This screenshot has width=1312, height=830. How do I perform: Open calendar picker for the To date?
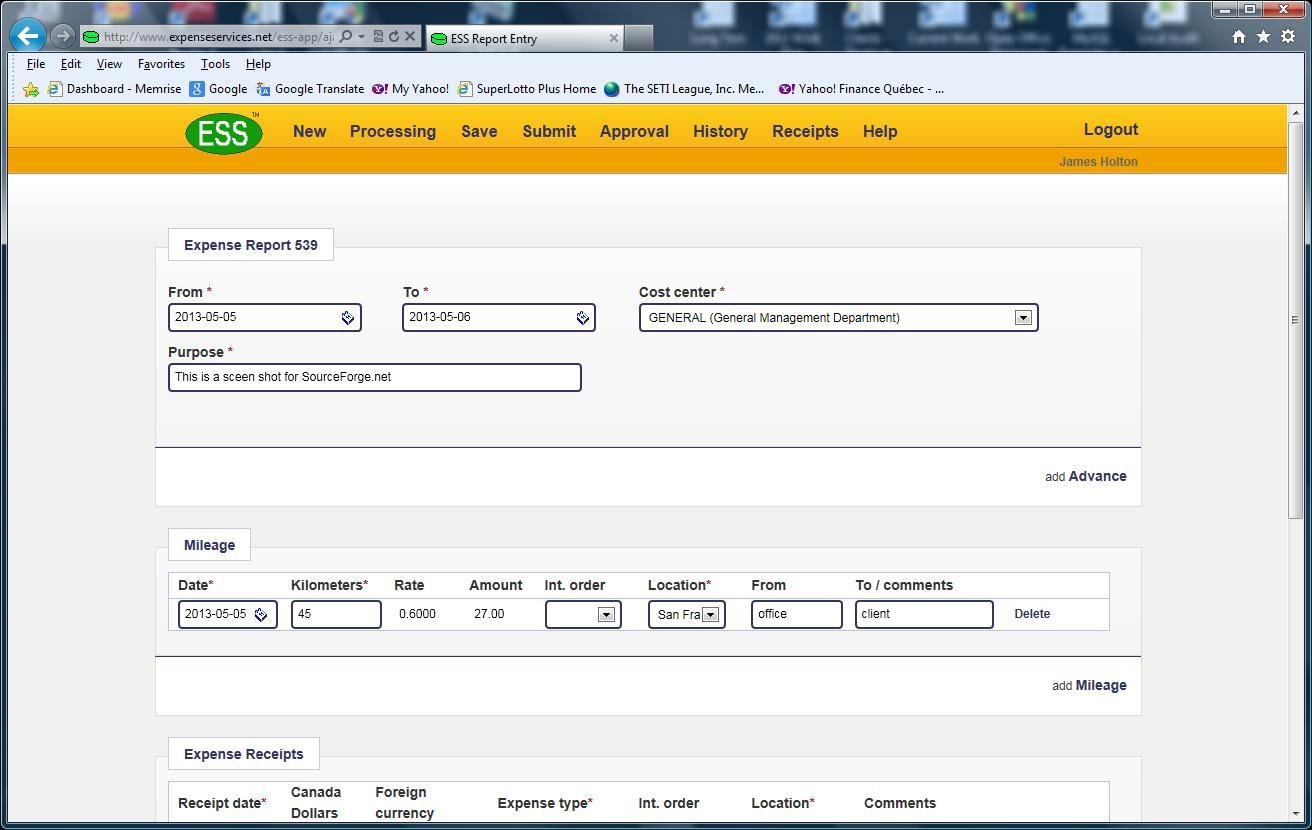[x=582, y=317]
